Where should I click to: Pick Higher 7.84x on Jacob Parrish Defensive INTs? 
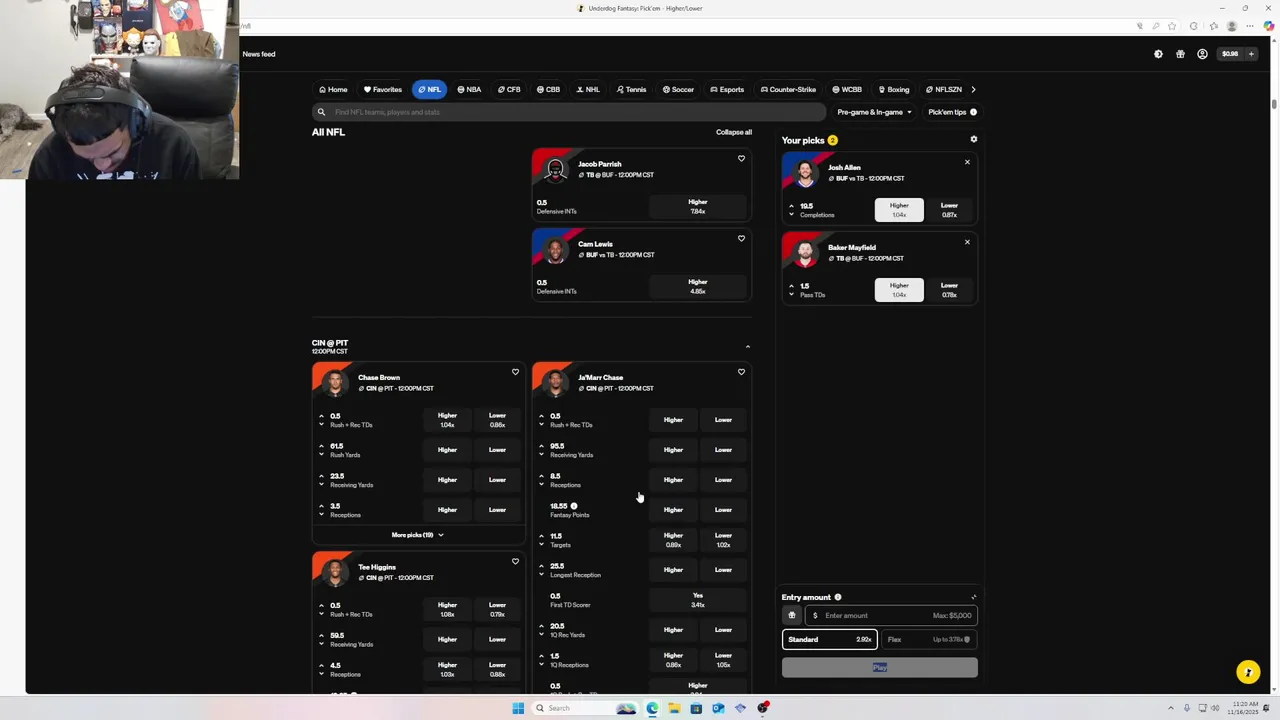point(698,206)
